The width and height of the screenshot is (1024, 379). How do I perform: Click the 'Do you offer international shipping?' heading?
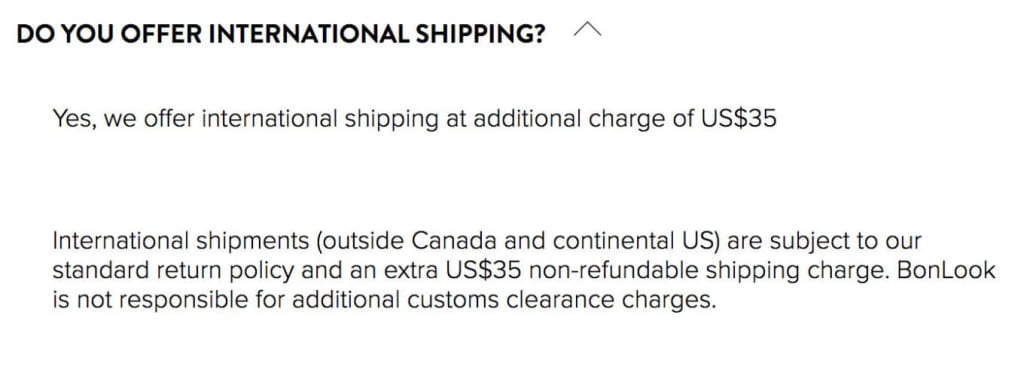pos(281,34)
